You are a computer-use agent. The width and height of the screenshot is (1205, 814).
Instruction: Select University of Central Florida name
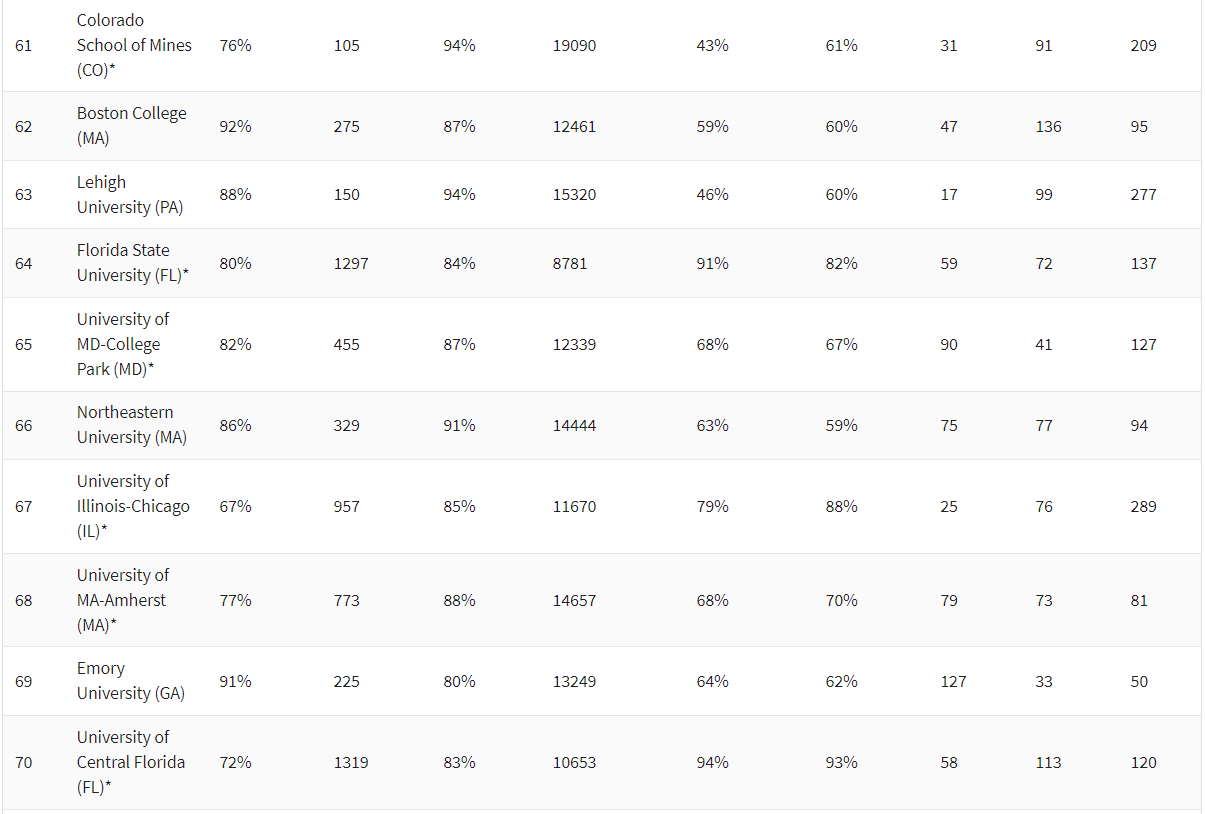coord(130,762)
